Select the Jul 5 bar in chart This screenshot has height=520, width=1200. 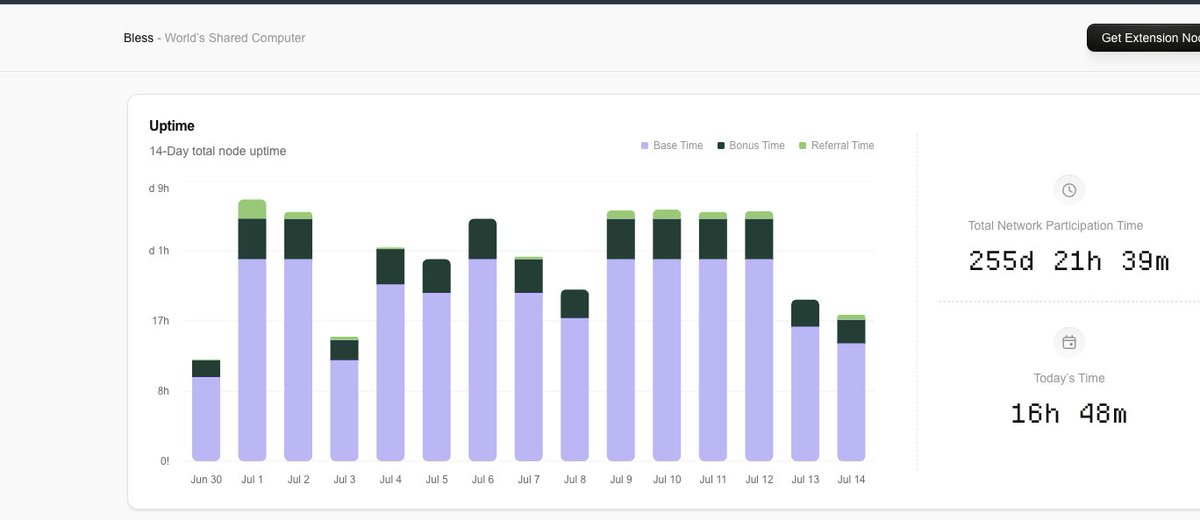point(436,360)
